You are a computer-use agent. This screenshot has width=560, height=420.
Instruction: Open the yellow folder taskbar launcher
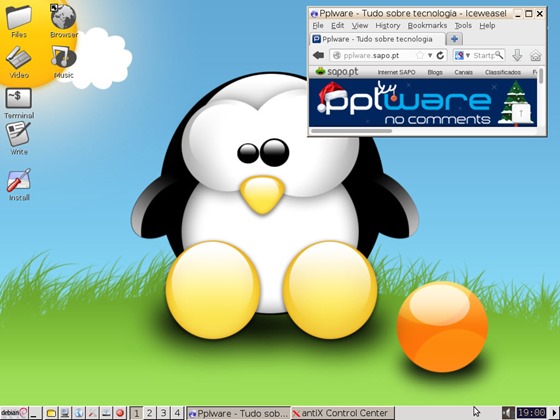[x=51, y=413]
